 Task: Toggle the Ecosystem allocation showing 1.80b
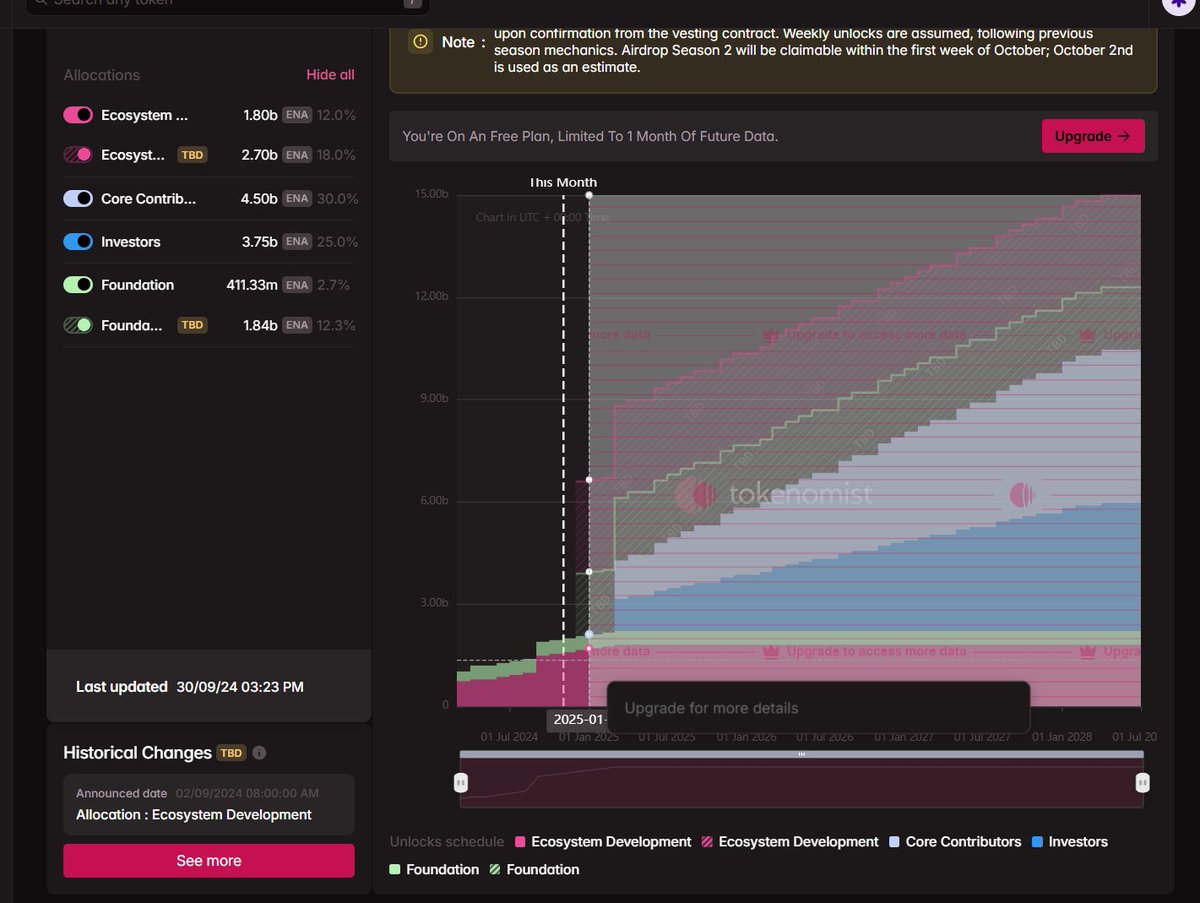[x=78, y=115]
